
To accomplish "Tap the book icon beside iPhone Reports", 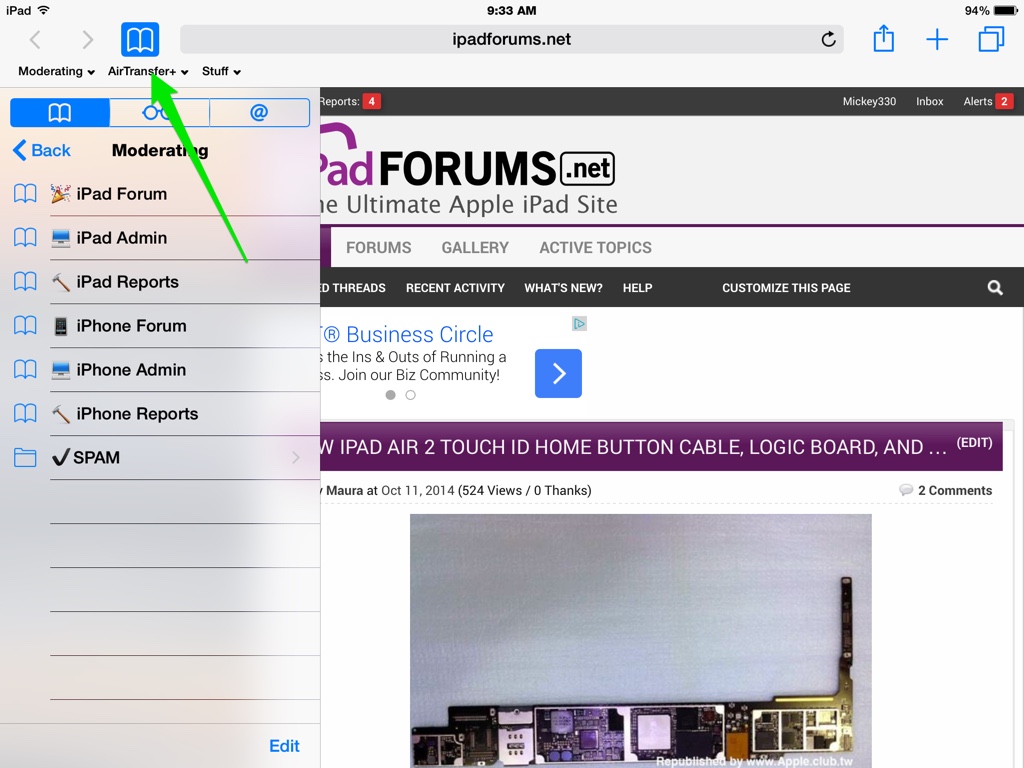I will pos(25,413).
